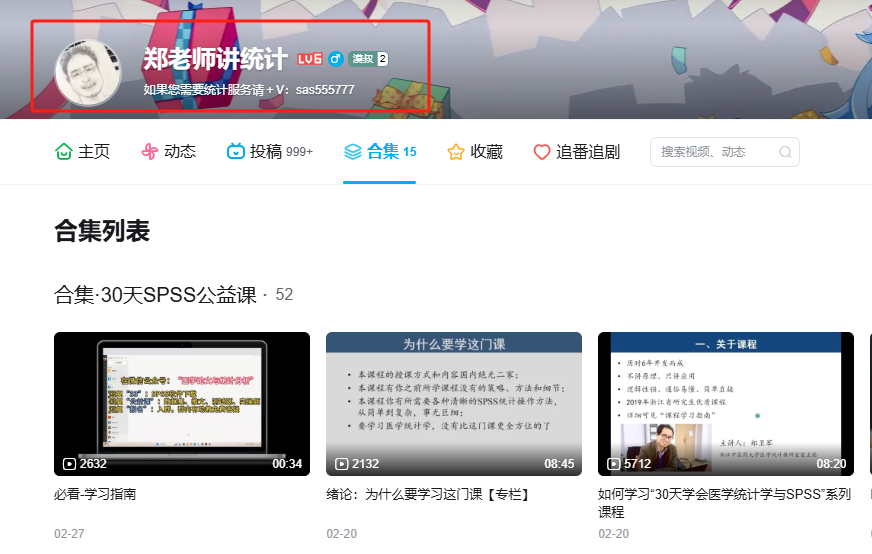
Task: Click the user avatar portrait
Action: 88,73
